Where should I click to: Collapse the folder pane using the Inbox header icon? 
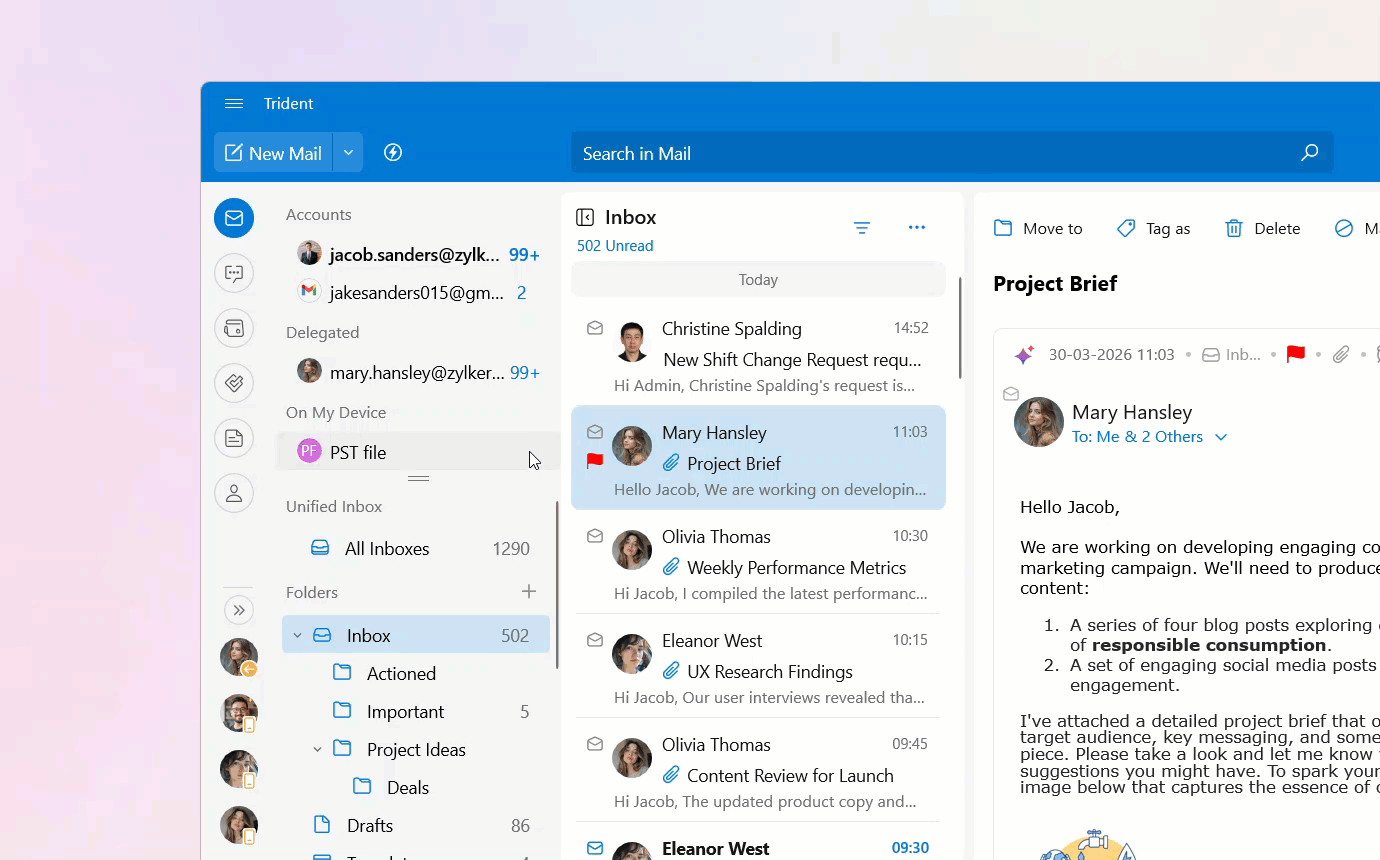pyautogui.click(x=585, y=217)
